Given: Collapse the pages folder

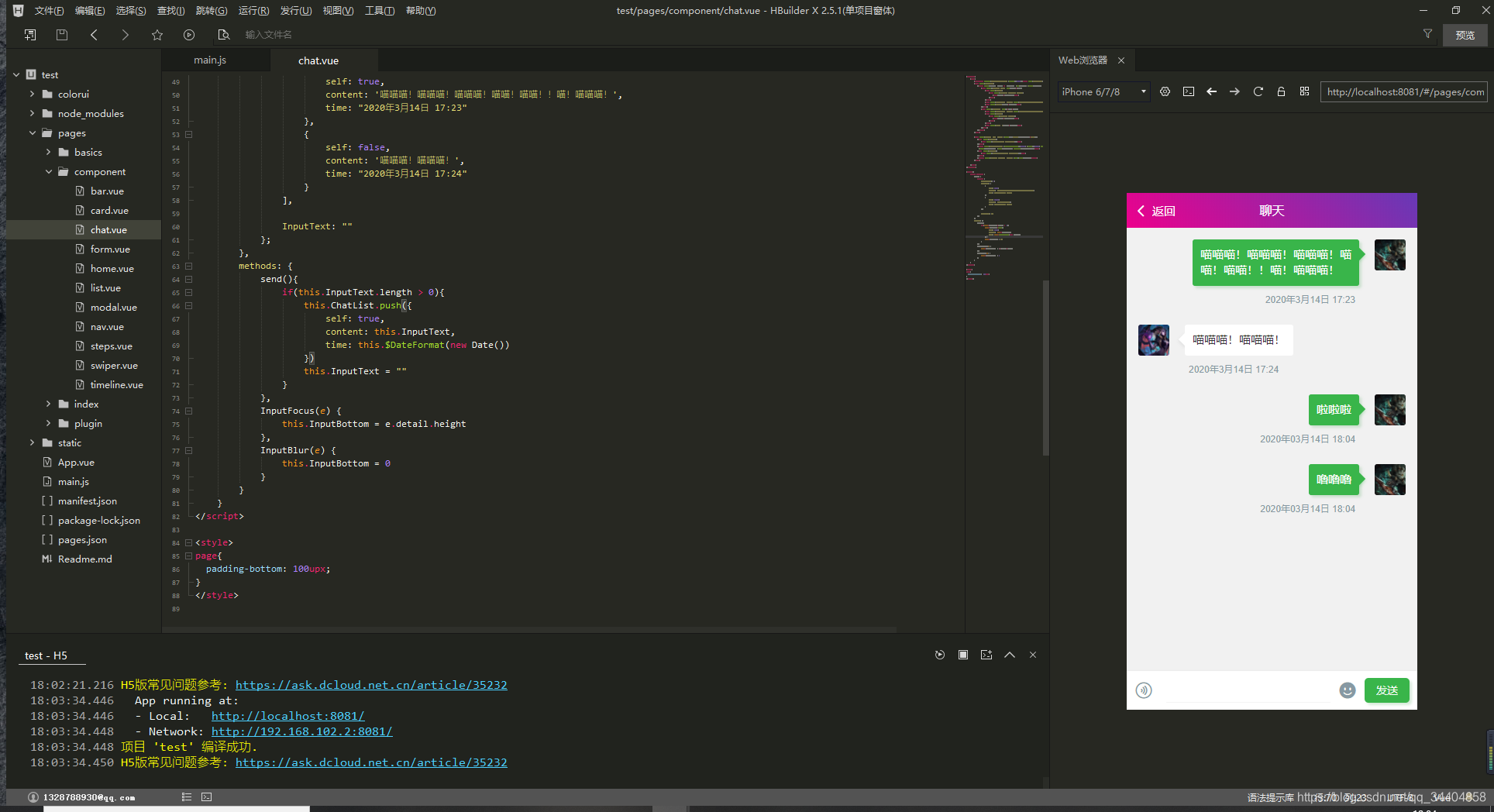Looking at the screenshot, I should (x=32, y=133).
